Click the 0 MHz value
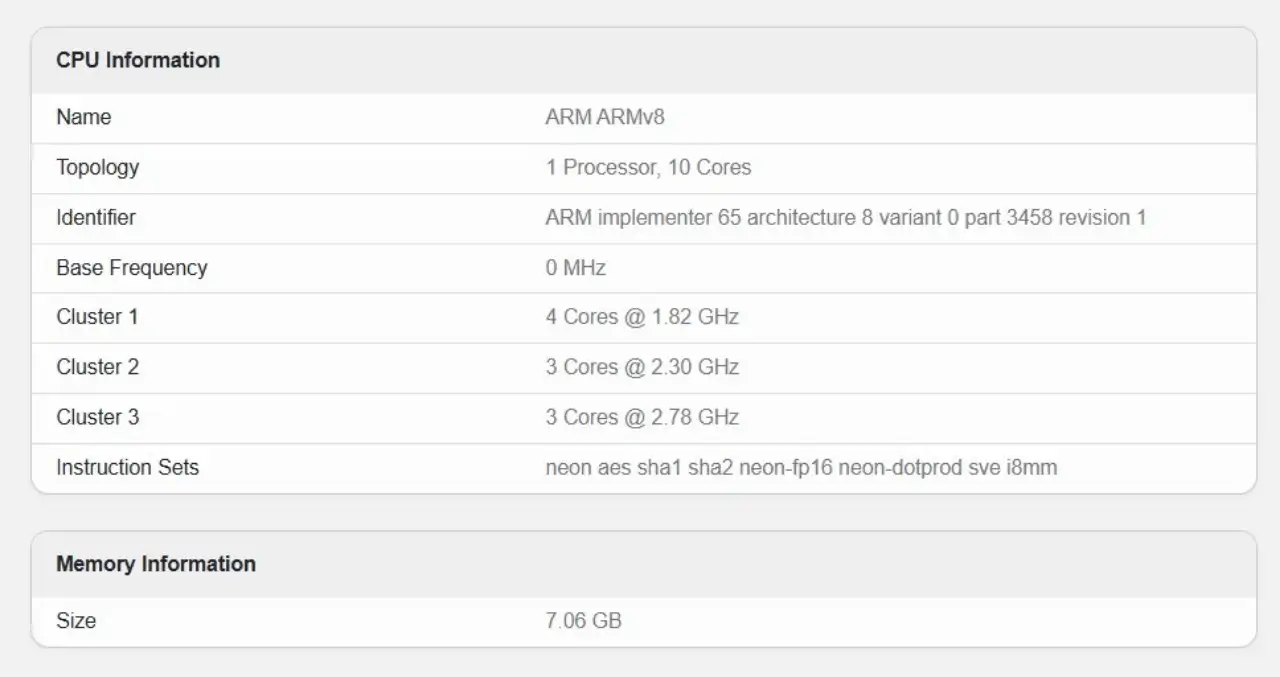The height and width of the screenshot is (677, 1280). (576, 267)
